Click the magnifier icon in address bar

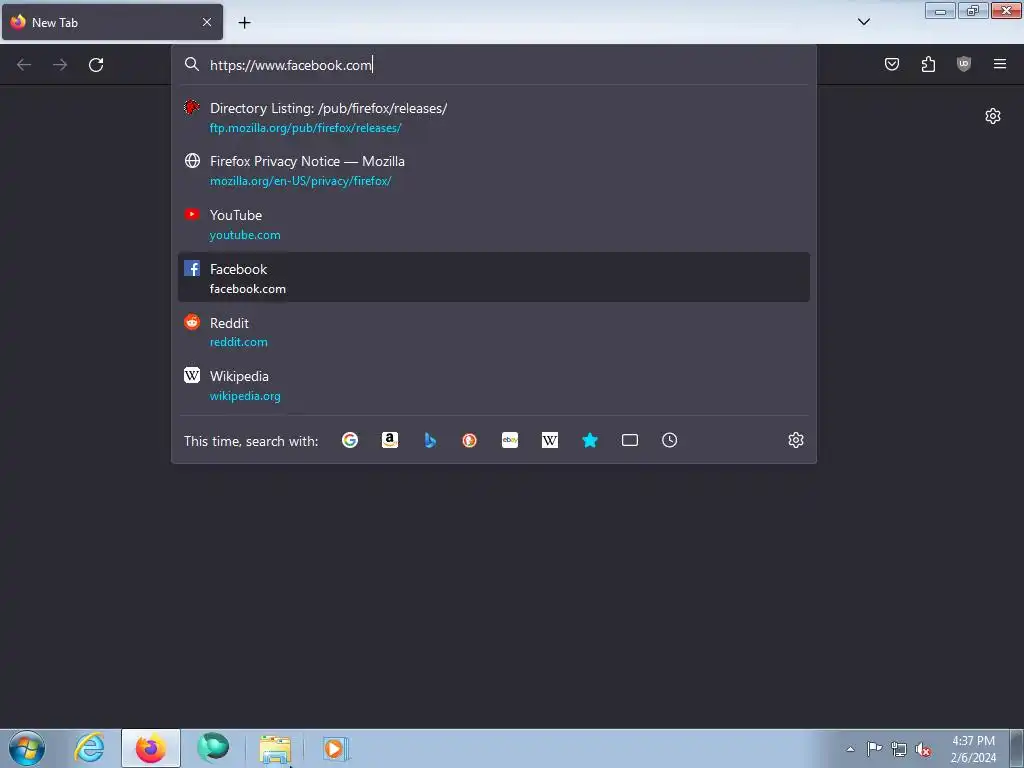tap(191, 64)
